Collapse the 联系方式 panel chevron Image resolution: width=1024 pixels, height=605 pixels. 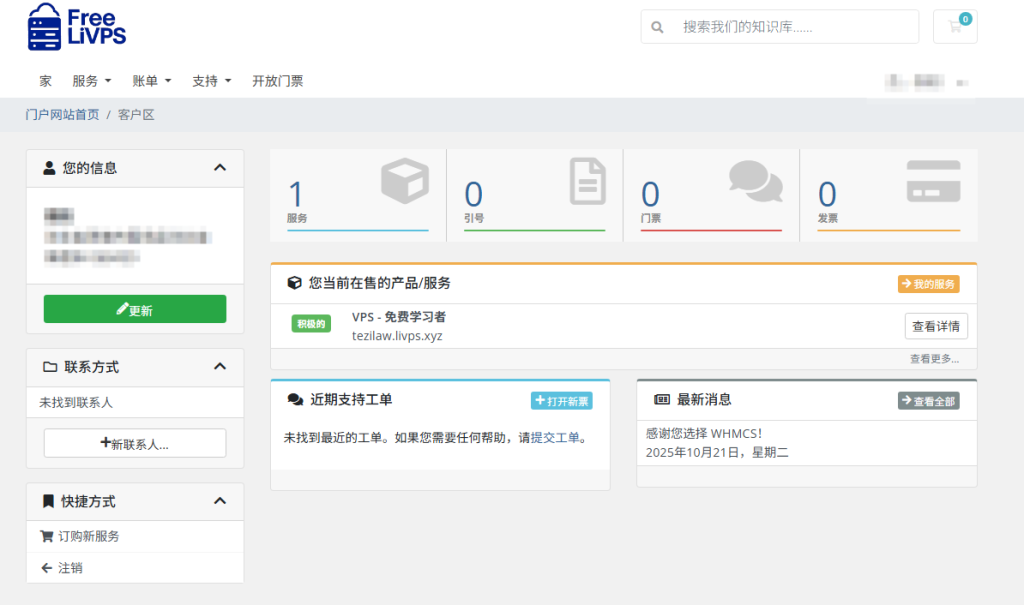[x=220, y=367]
